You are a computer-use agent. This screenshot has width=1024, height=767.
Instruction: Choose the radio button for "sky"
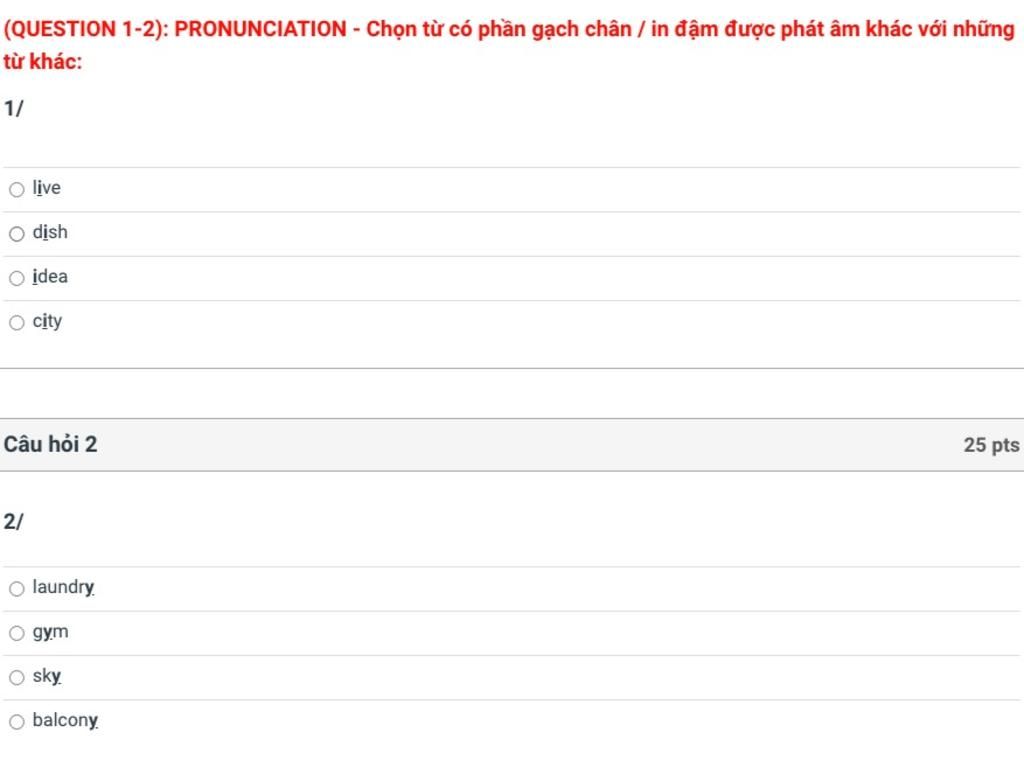point(17,677)
